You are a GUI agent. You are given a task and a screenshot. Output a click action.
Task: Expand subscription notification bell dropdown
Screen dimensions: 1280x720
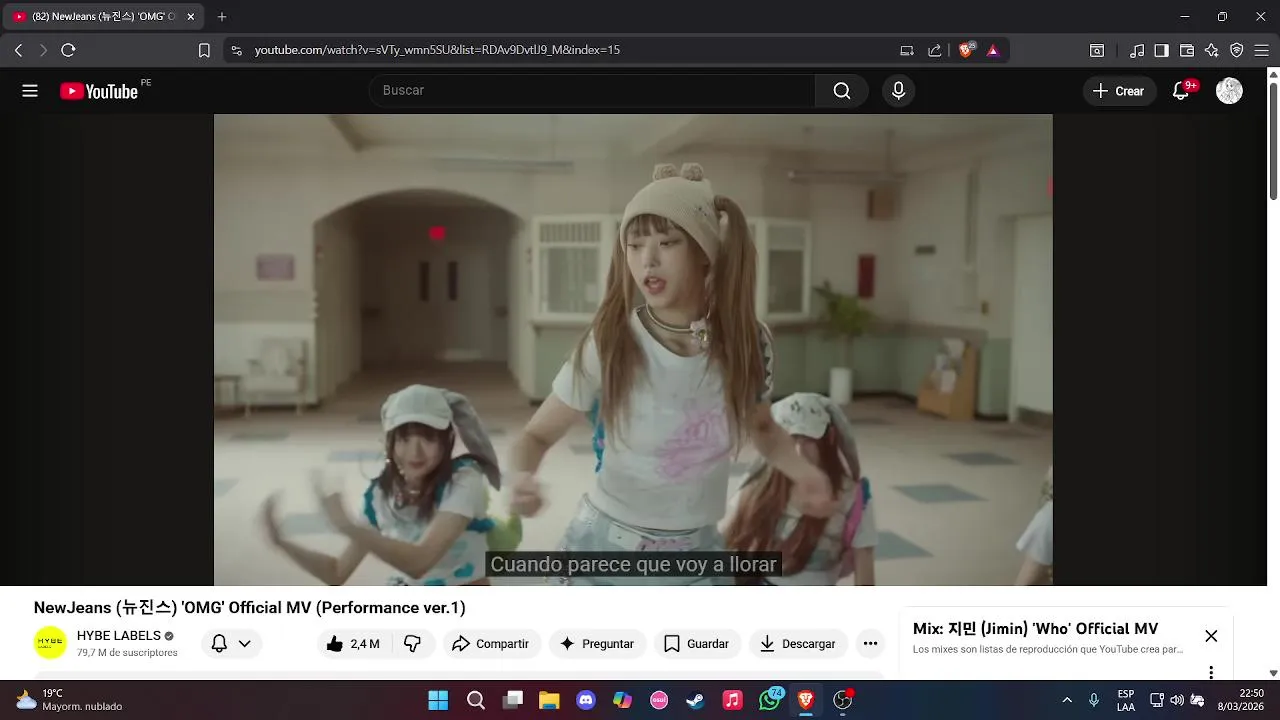(x=231, y=644)
